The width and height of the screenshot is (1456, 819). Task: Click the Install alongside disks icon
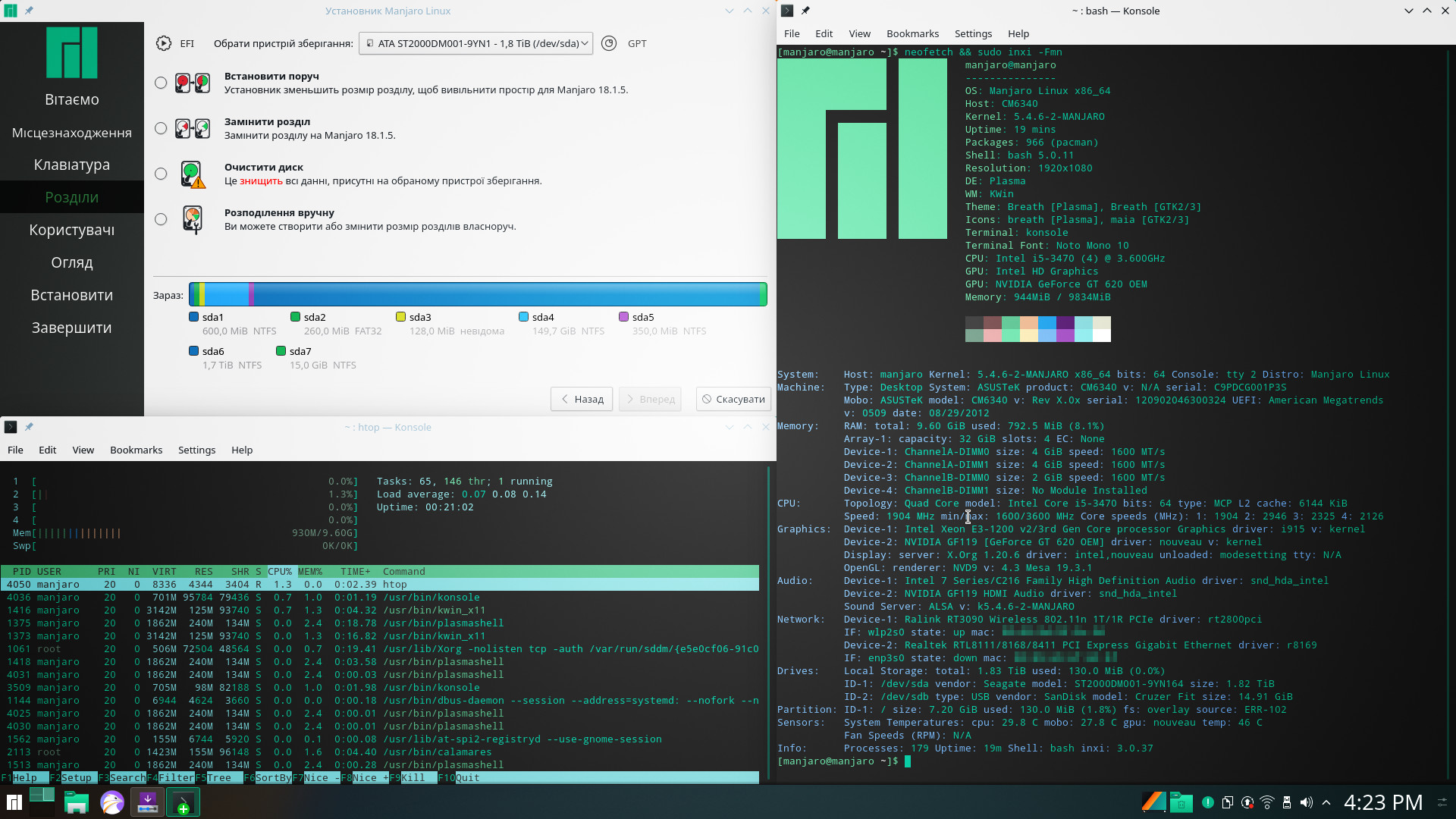pyautogui.click(x=193, y=83)
